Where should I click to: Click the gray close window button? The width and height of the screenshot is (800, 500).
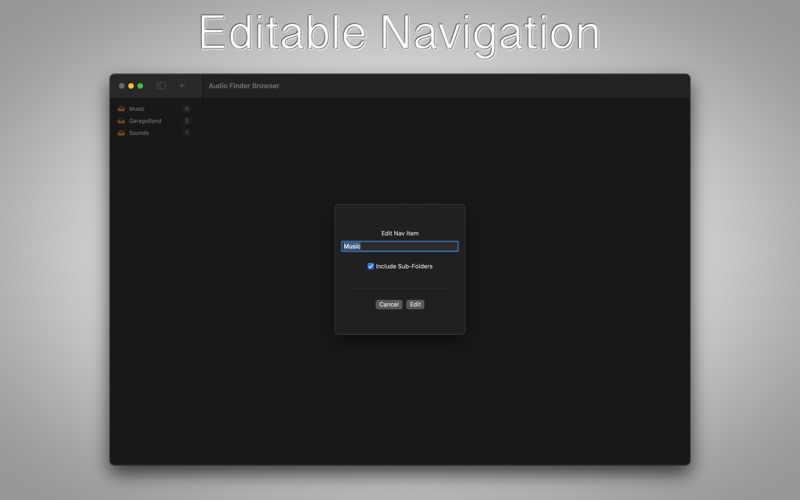[121, 86]
